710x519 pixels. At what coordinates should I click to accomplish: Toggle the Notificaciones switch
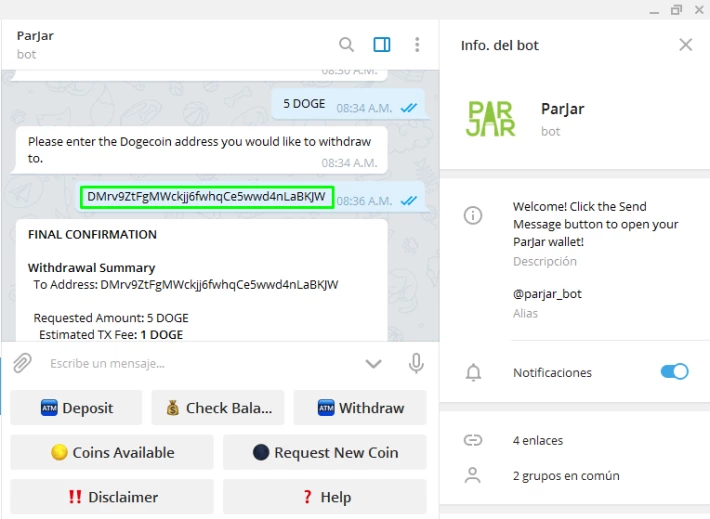click(x=674, y=372)
